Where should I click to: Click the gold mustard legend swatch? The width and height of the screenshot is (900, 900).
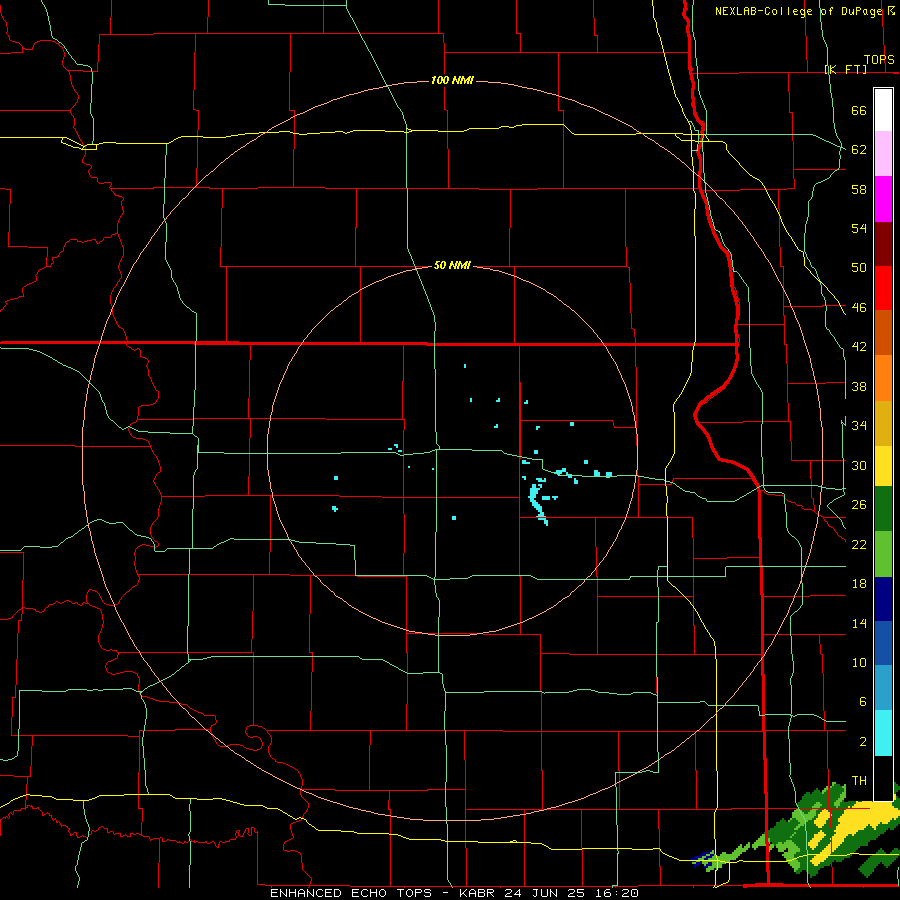click(883, 423)
